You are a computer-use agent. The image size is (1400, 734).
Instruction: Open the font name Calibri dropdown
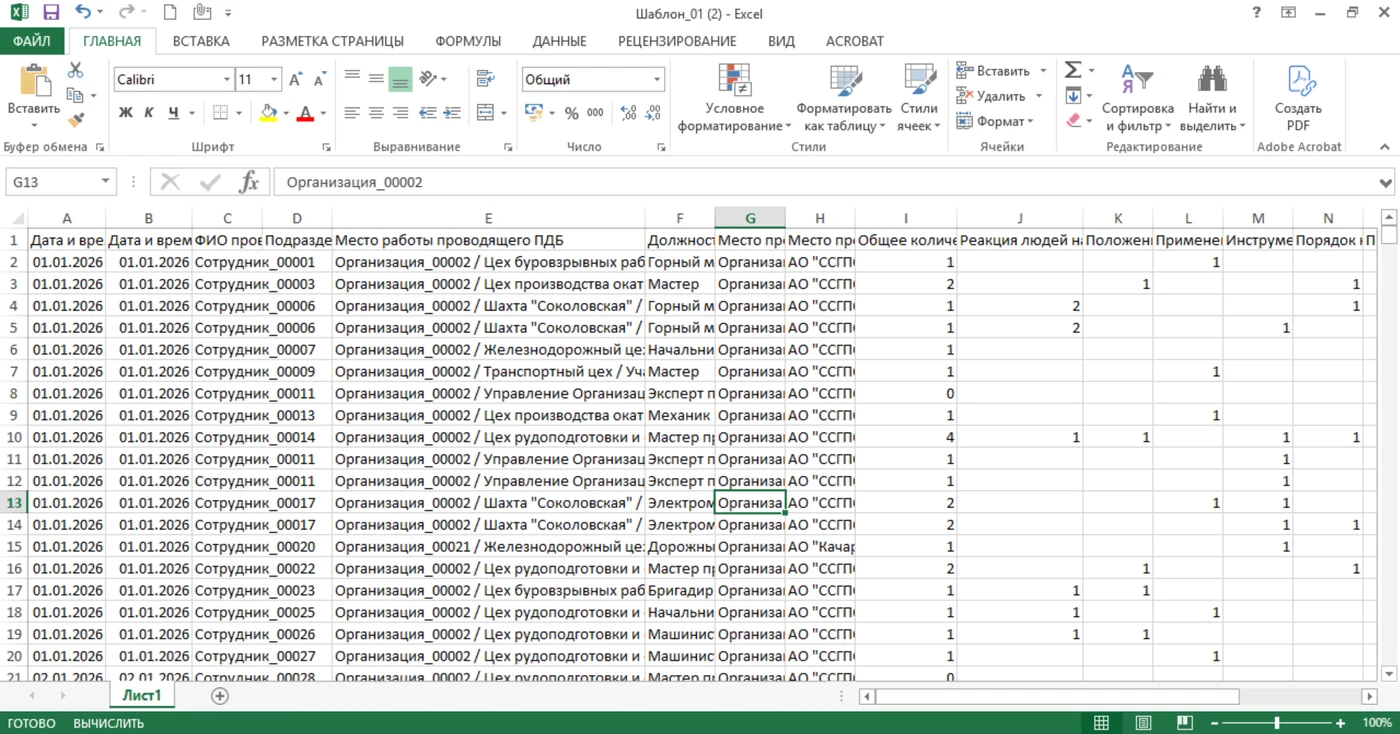click(227, 79)
